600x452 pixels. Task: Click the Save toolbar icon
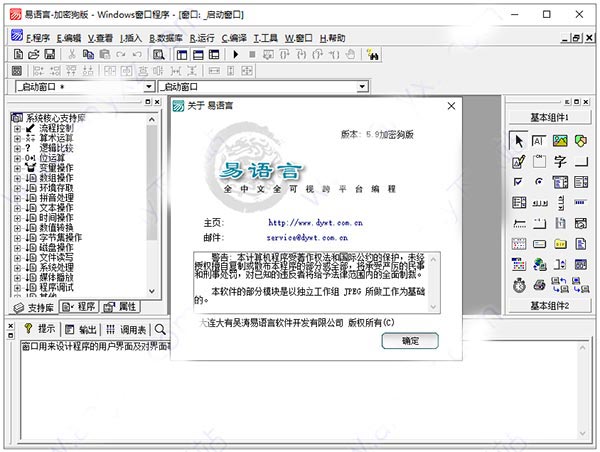50,54
